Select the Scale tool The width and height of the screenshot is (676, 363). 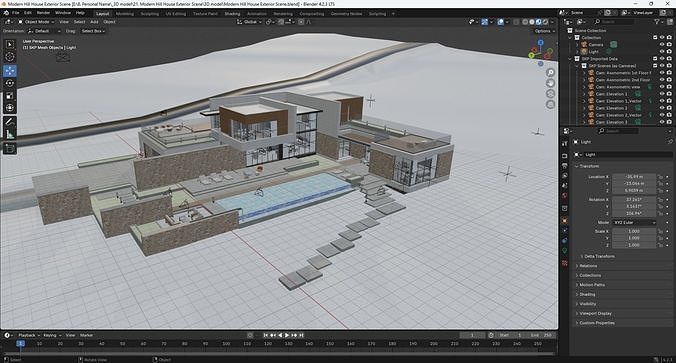[9, 96]
